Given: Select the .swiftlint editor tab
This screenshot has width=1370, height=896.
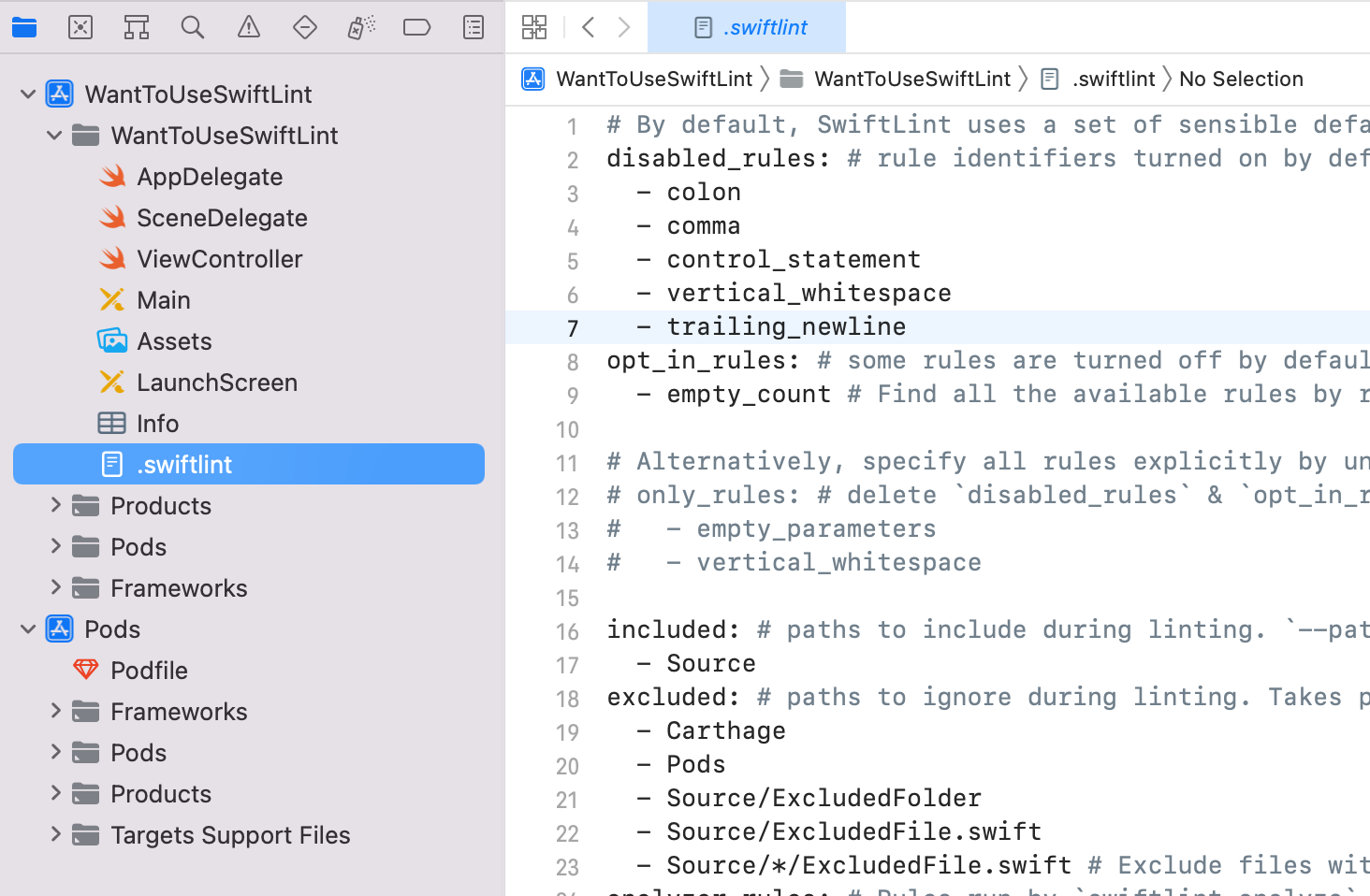Looking at the screenshot, I should click(x=747, y=27).
